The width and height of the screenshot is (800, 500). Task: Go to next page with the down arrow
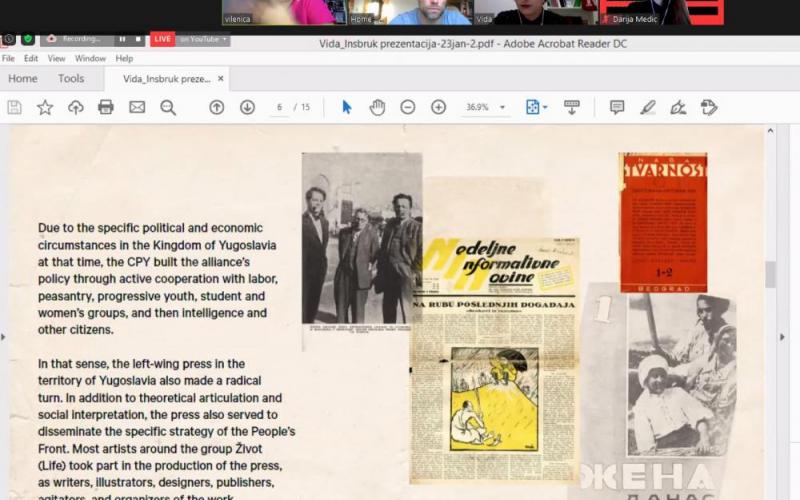click(247, 107)
